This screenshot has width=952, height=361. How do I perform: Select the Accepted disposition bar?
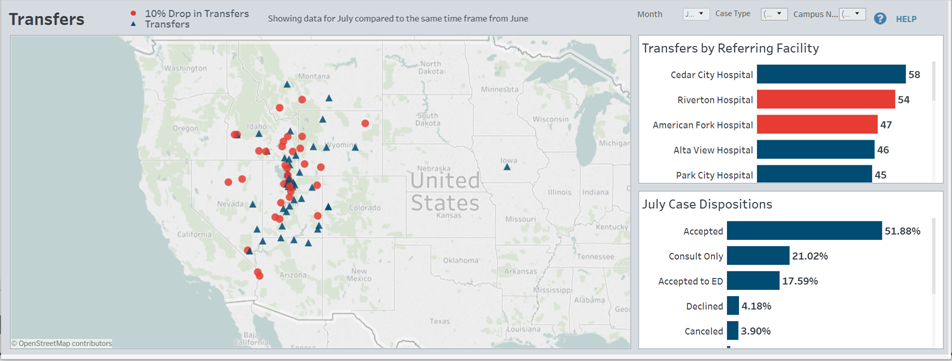tap(804, 231)
